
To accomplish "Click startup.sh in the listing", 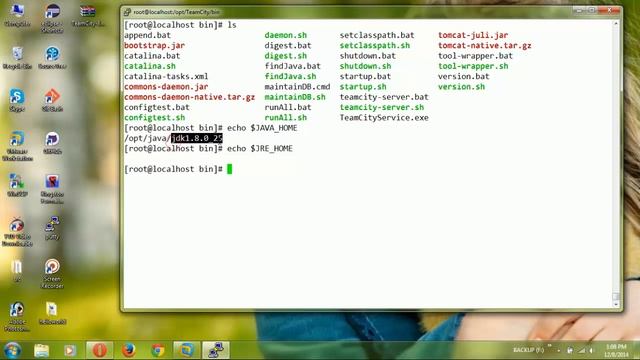I will tap(363, 87).
